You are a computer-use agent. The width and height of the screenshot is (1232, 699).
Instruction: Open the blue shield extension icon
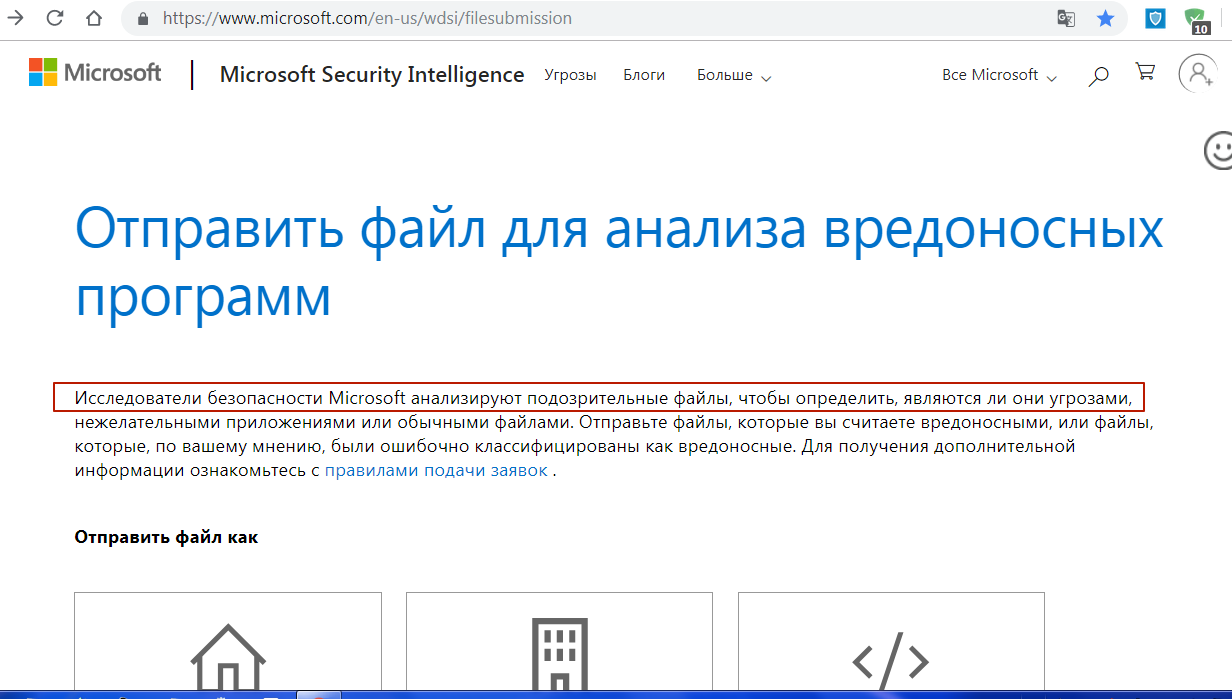tap(1155, 18)
